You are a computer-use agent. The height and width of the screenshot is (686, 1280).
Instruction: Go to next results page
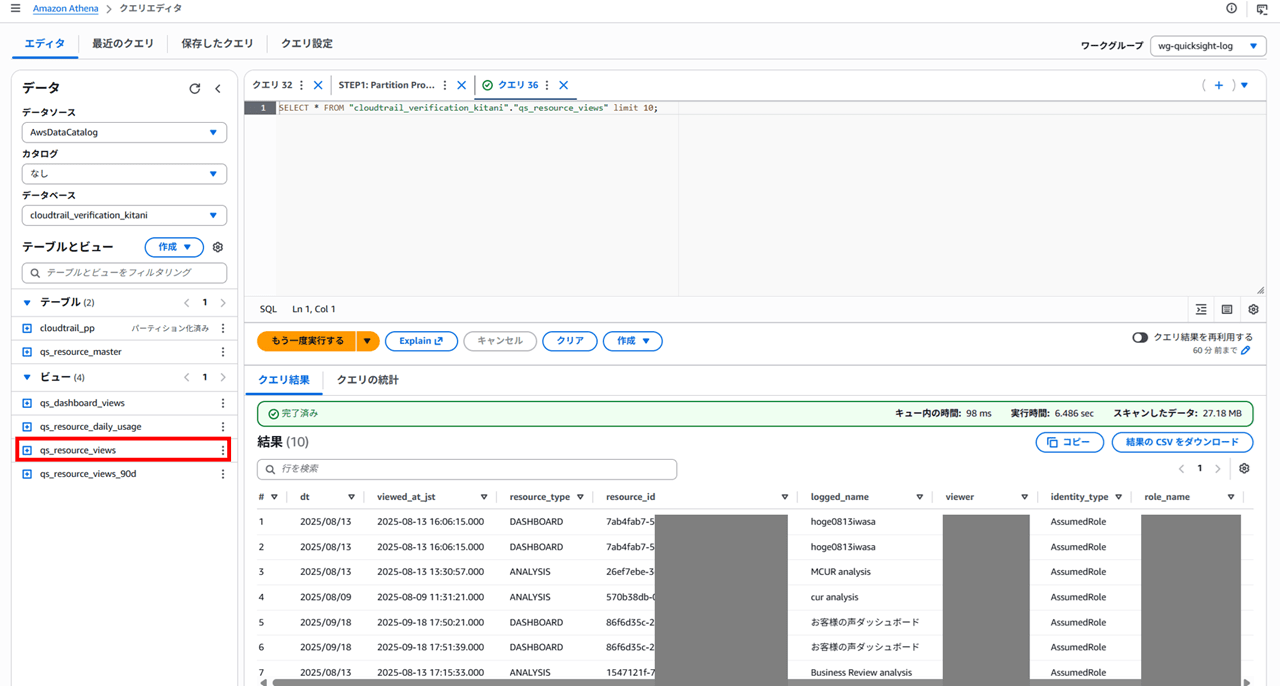tap(1218, 468)
